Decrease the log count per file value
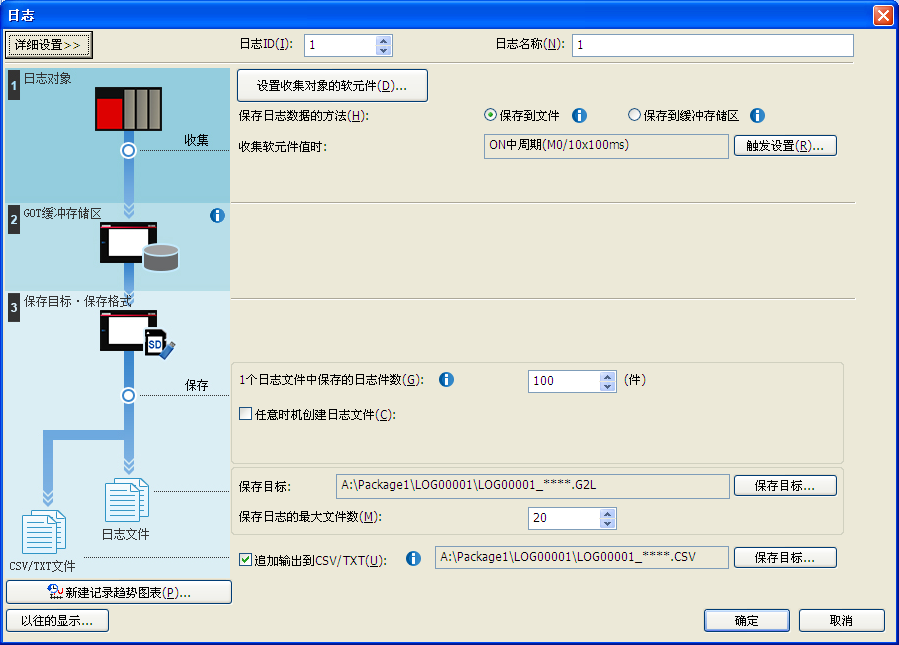This screenshot has height=645, width=899. (607, 386)
